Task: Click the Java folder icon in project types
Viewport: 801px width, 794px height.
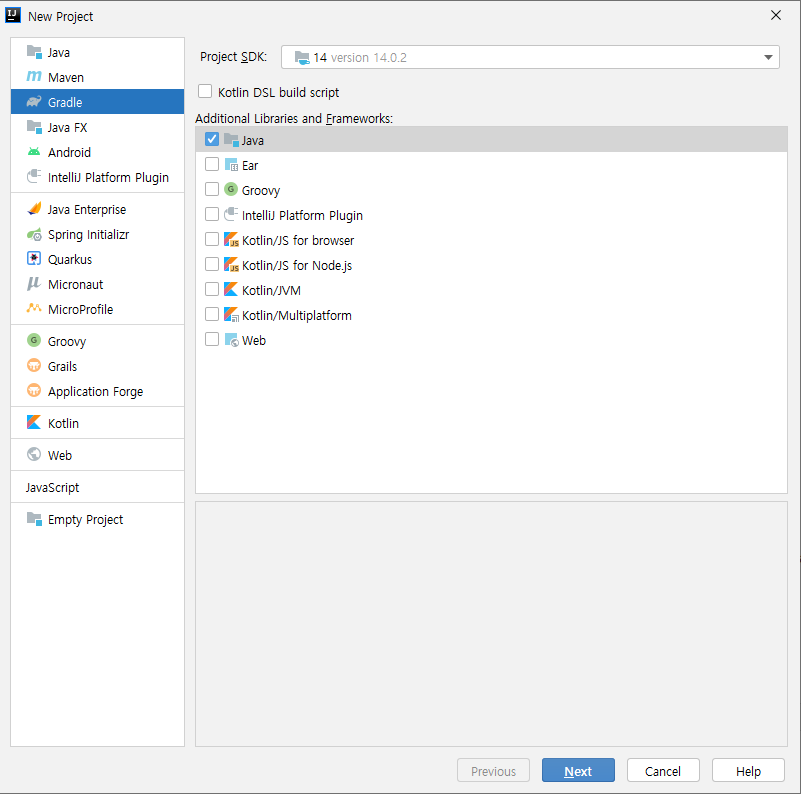Action: 34,52
